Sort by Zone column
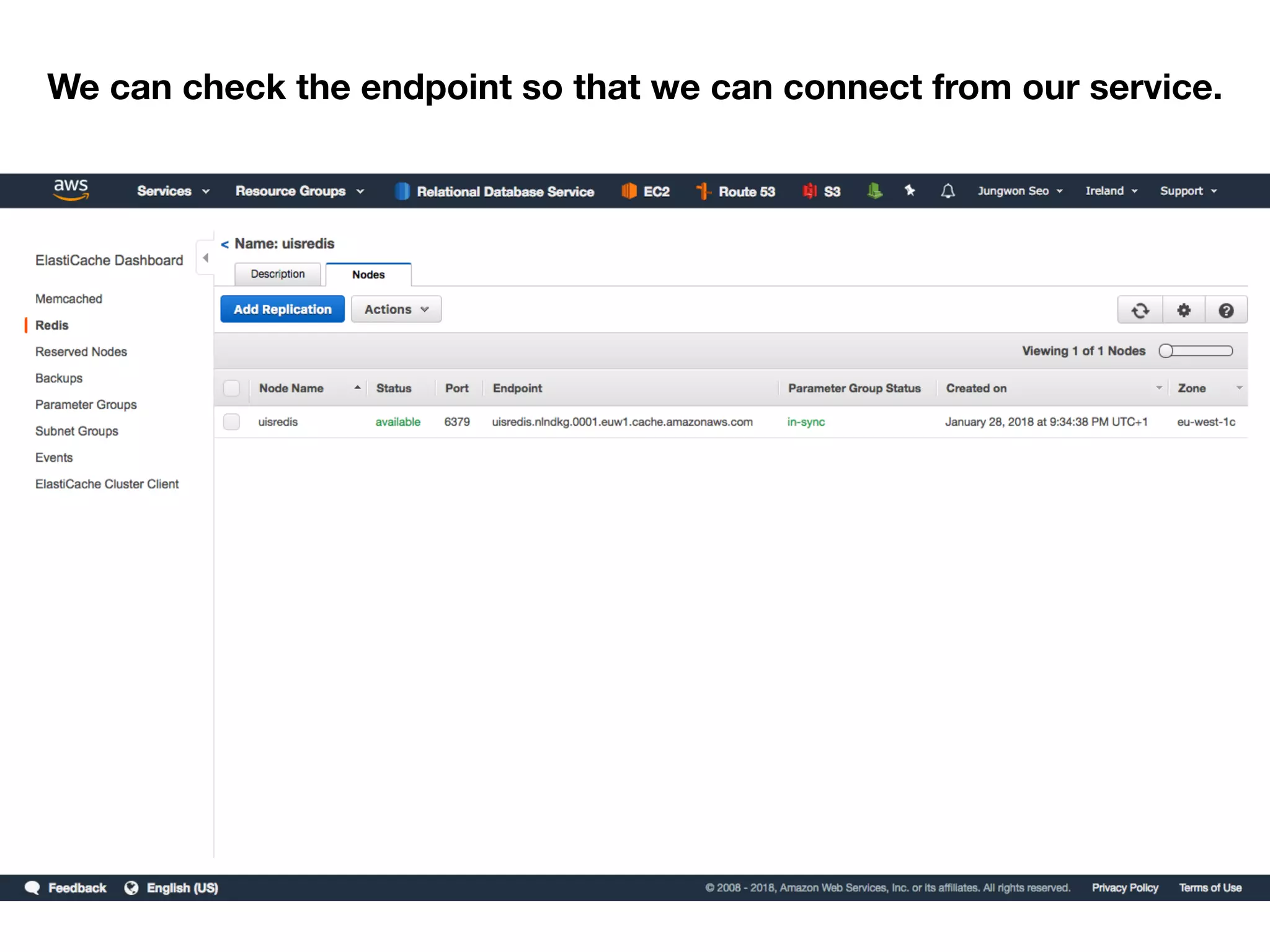 point(1209,388)
